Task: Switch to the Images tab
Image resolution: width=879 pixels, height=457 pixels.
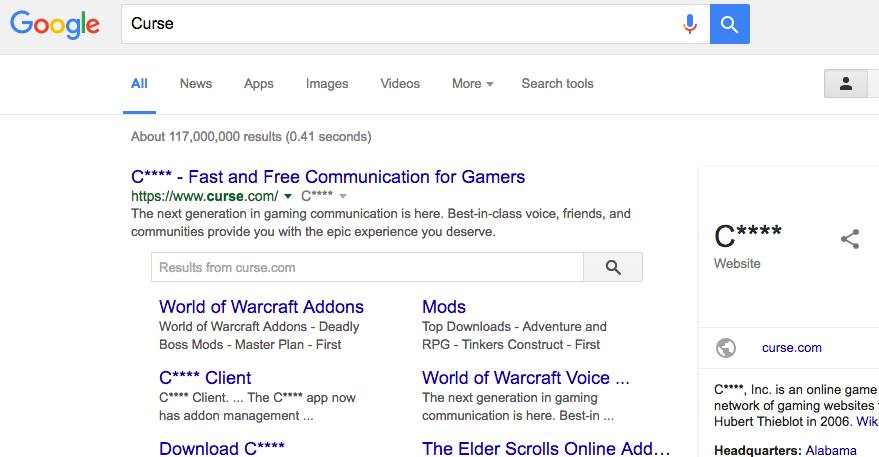Action: [x=327, y=84]
